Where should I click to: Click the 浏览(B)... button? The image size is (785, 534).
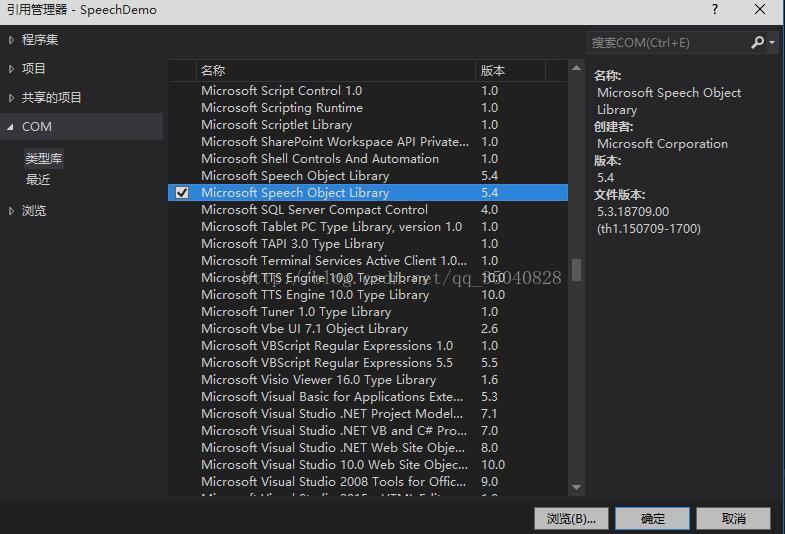pos(571,518)
